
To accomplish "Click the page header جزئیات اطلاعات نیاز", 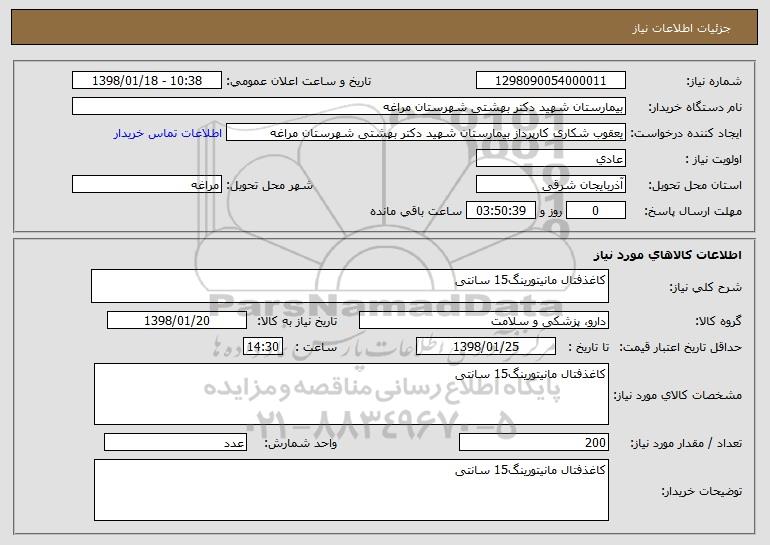I will 681,28.
